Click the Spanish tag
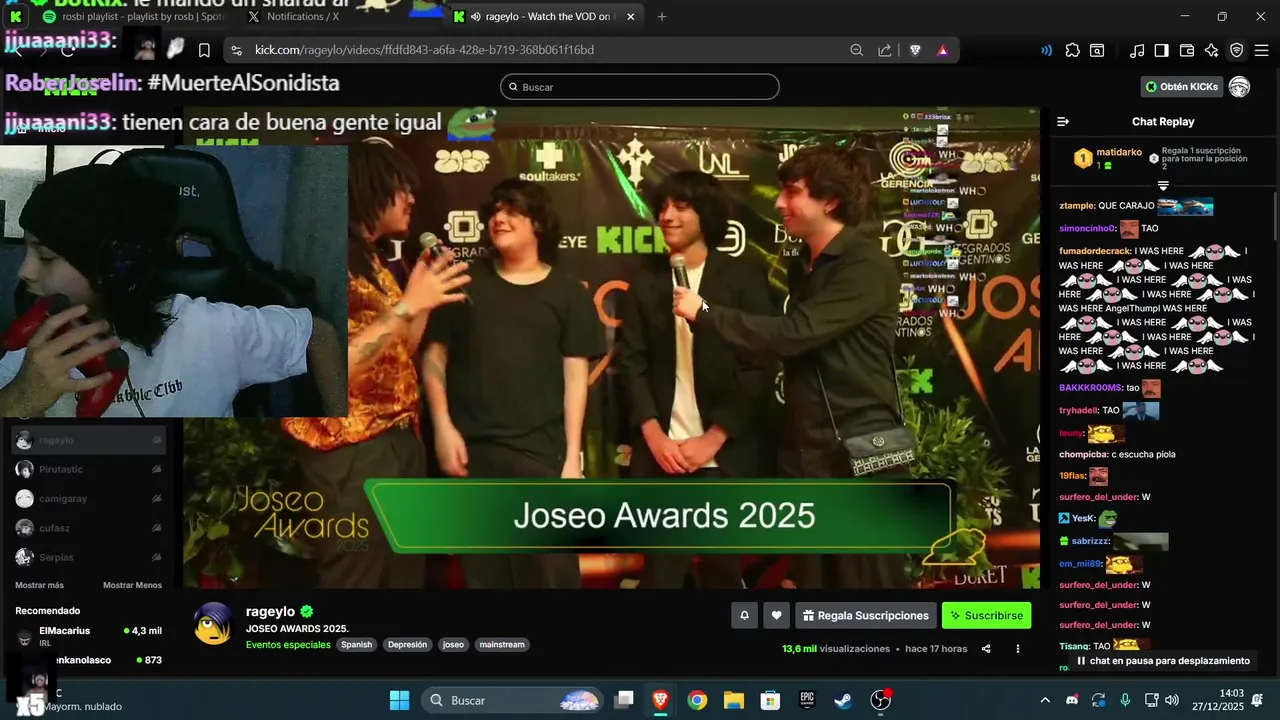The image size is (1280, 720). click(356, 645)
